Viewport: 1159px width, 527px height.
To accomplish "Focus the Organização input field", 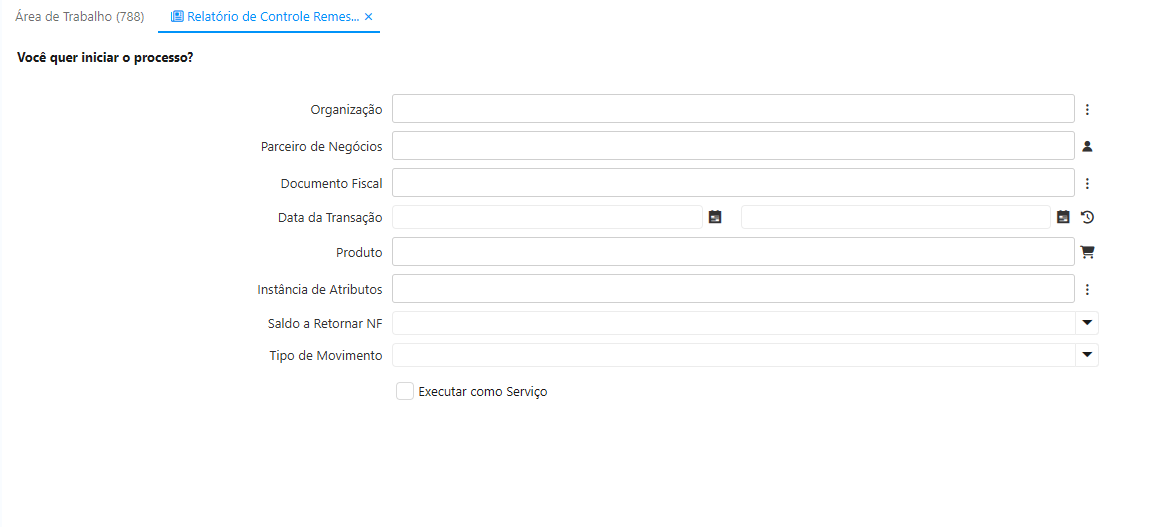I will [733, 109].
